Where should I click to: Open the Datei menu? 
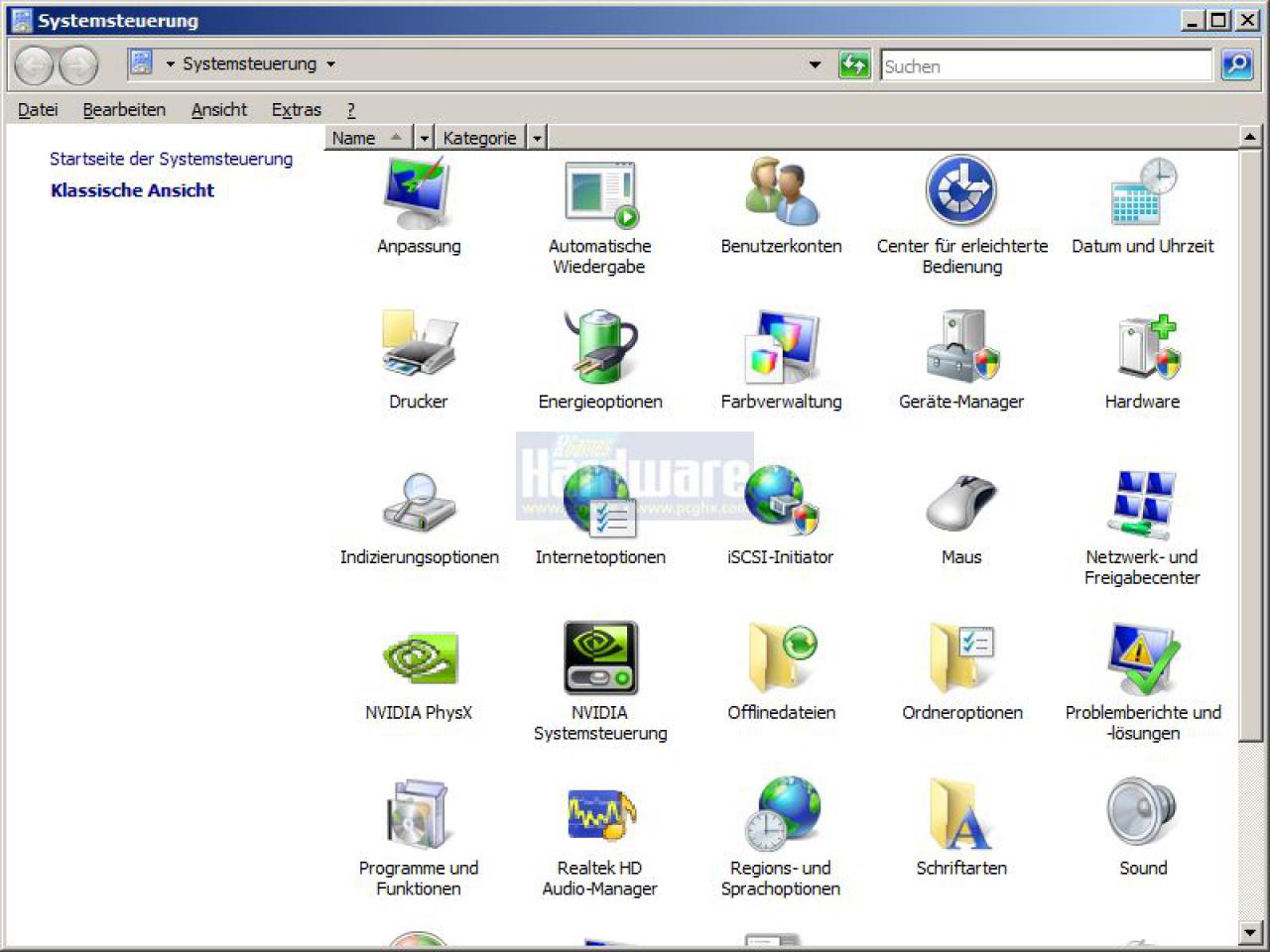click(x=38, y=109)
